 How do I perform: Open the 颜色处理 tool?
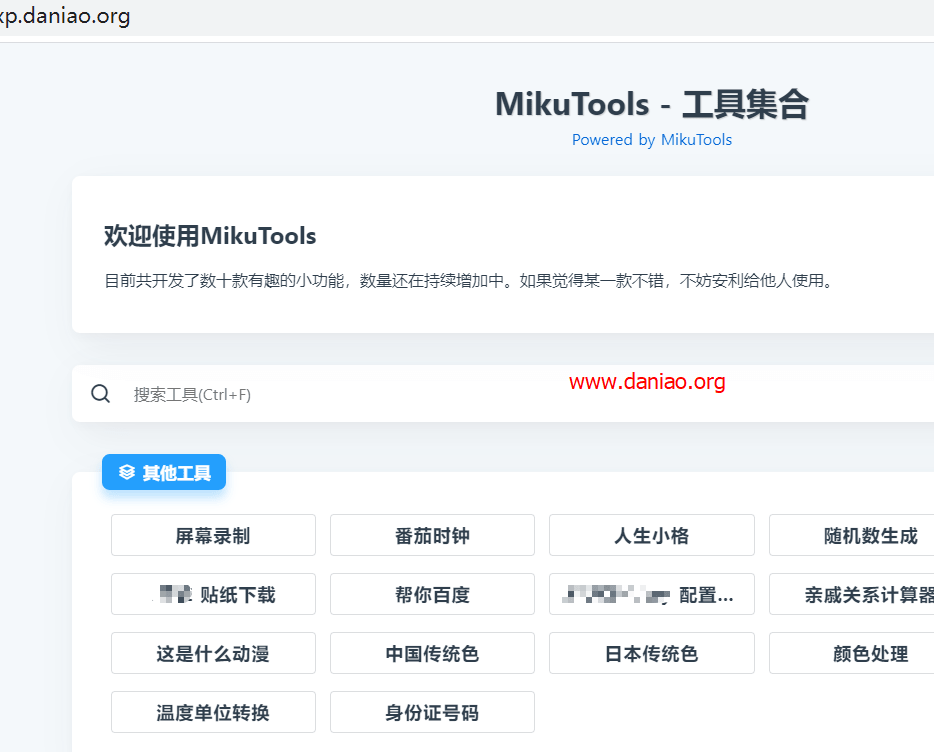click(x=852, y=653)
